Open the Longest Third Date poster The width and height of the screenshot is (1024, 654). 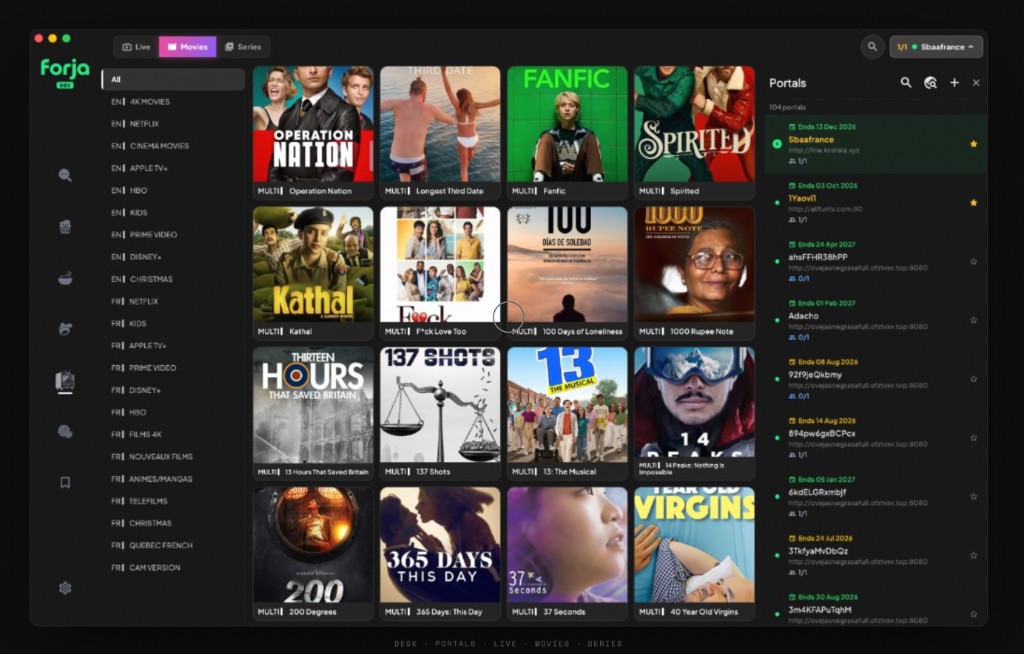click(440, 124)
